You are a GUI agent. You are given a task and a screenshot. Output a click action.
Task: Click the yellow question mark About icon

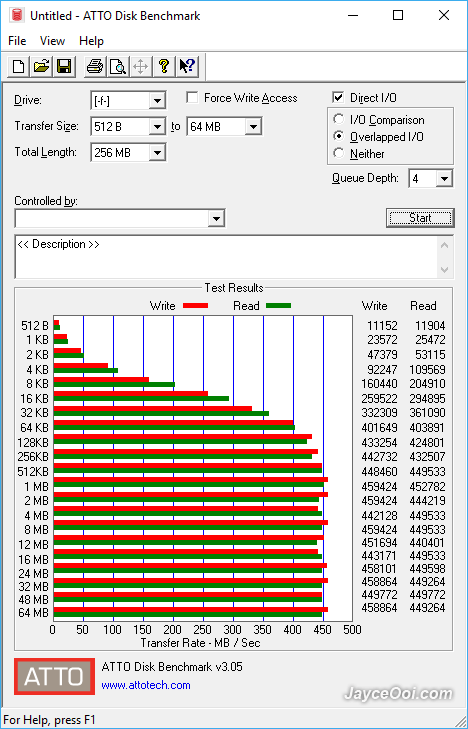click(x=164, y=66)
